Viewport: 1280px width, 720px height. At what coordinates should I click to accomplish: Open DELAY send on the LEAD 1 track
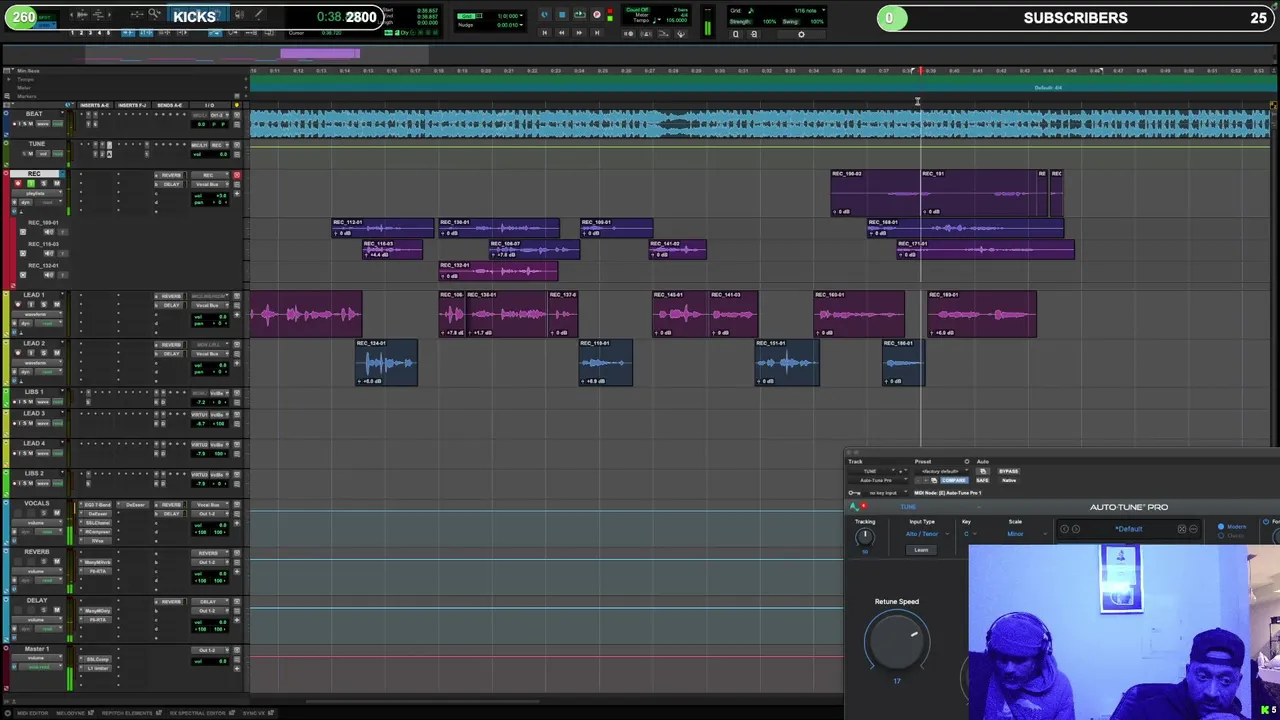coord(170,305)
